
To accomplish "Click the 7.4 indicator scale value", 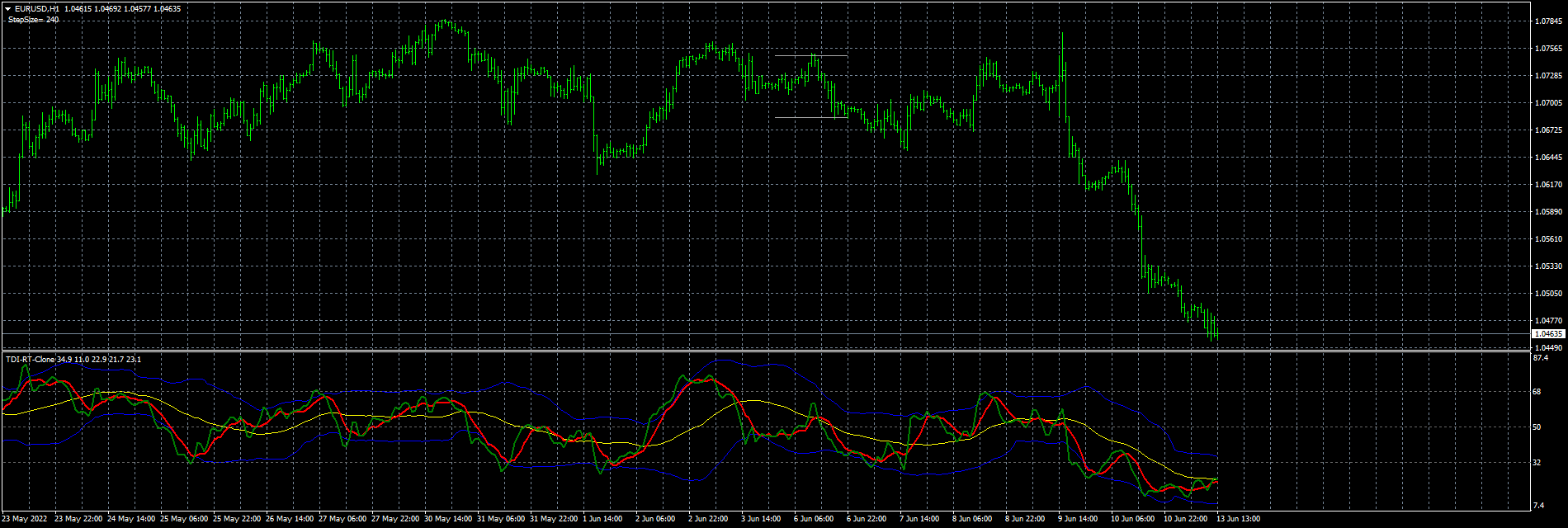I will [1539, 505].
